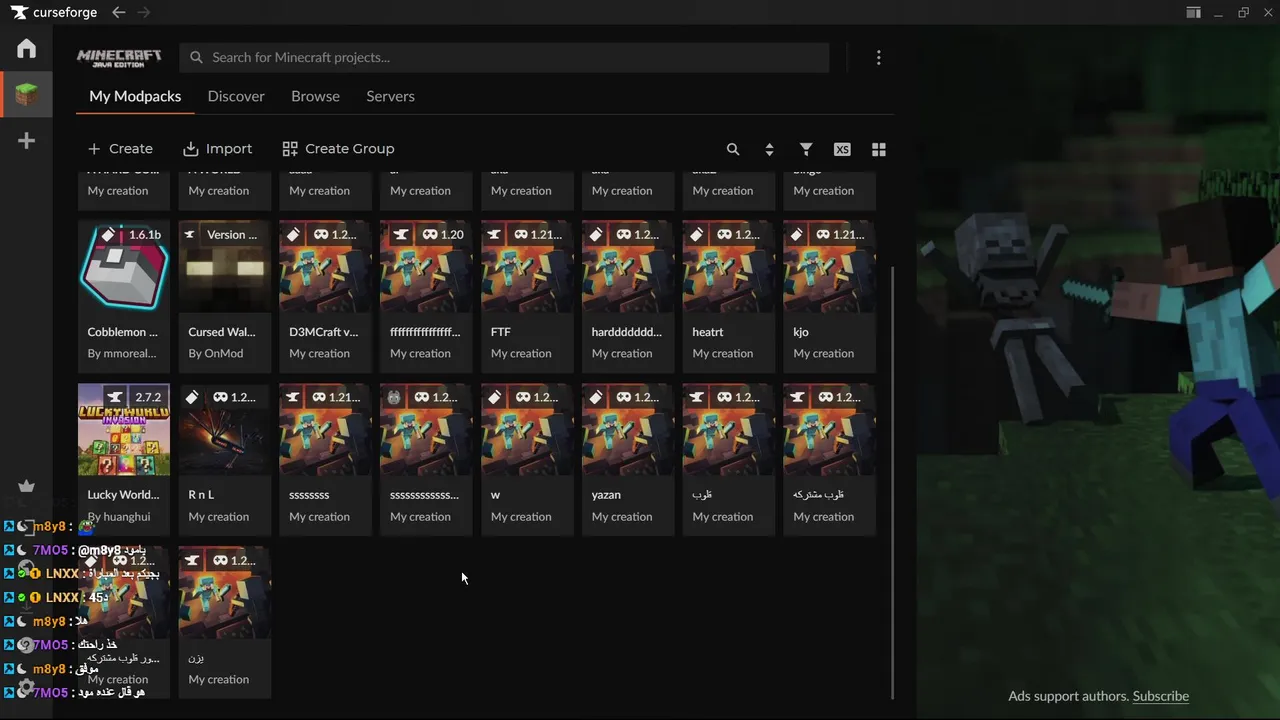Open the layout icon in title bar

[x=1193, y=12]
